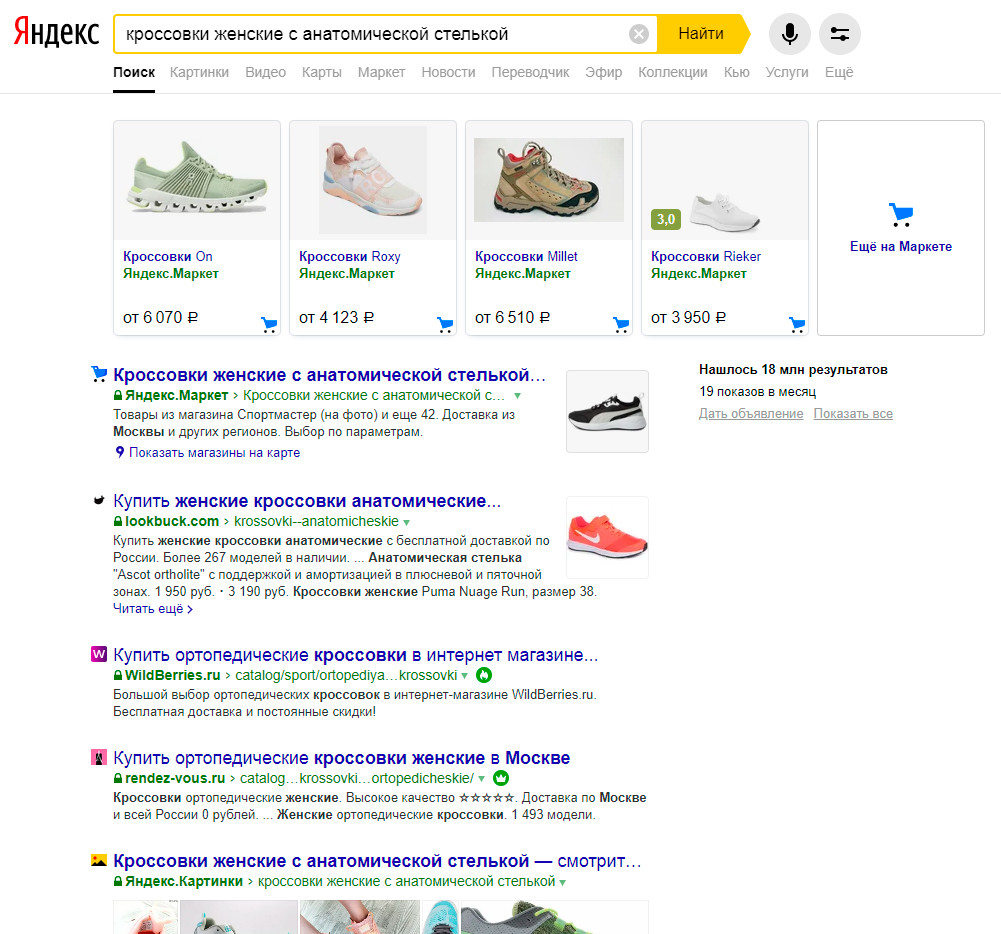Expand the rendez-vous.ru URL dropdown arrow

(481, 779)
